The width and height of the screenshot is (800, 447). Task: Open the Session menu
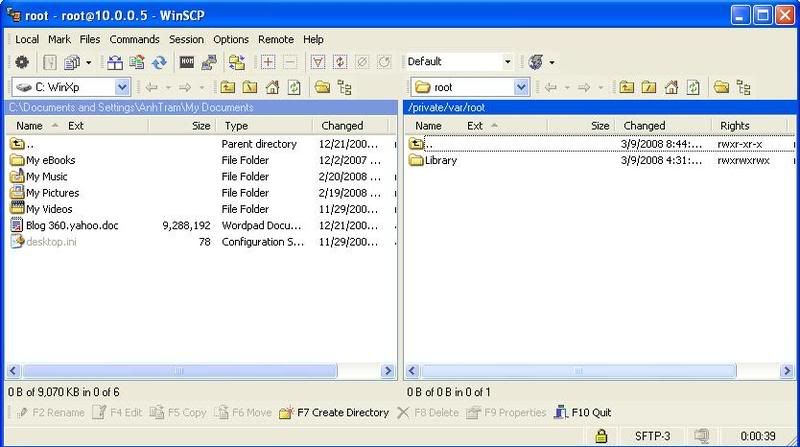pyautogui.click(x=186, y=39)
